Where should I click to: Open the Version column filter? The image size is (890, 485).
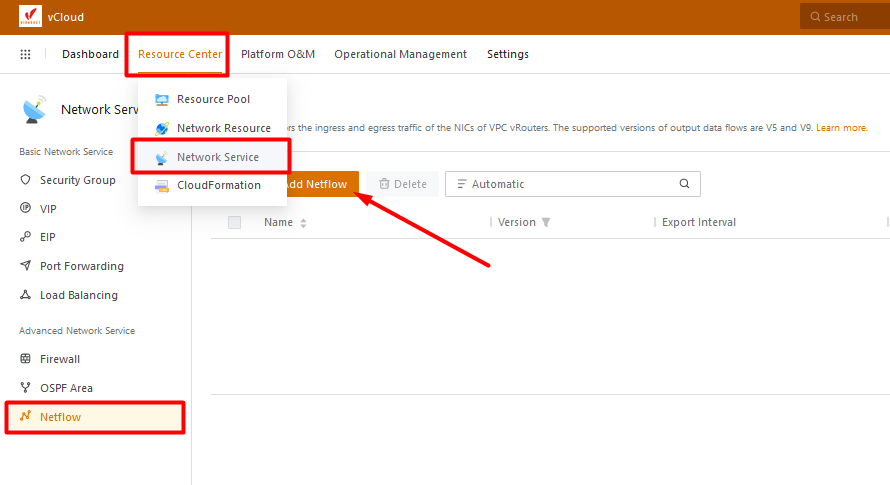click(546, 222)
